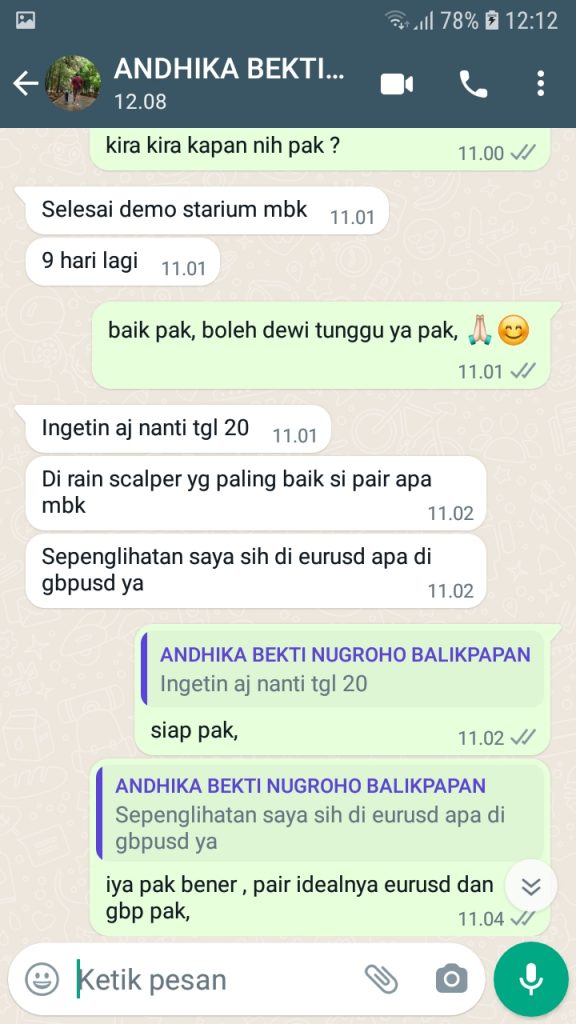This screenshot has width=576, height=1024.
Task: Tap the 'baik pak, boleh dewi tunggu' message
Action: pyautogui.click(x=321, y=345)
